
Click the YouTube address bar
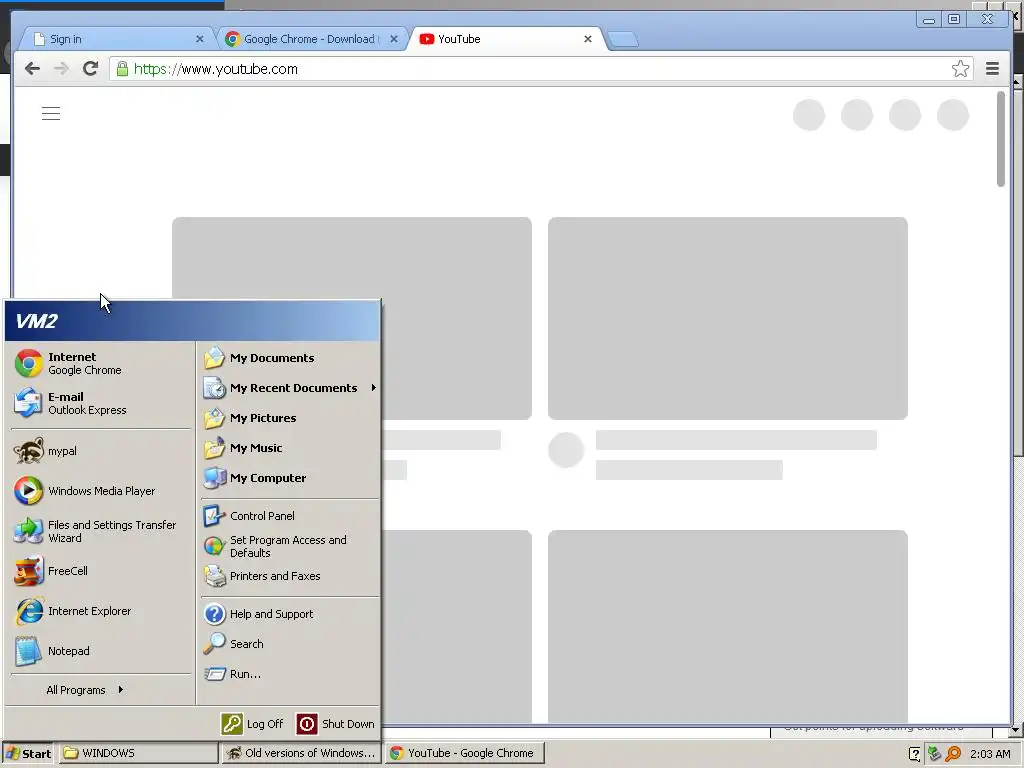(x=541, y=69)
